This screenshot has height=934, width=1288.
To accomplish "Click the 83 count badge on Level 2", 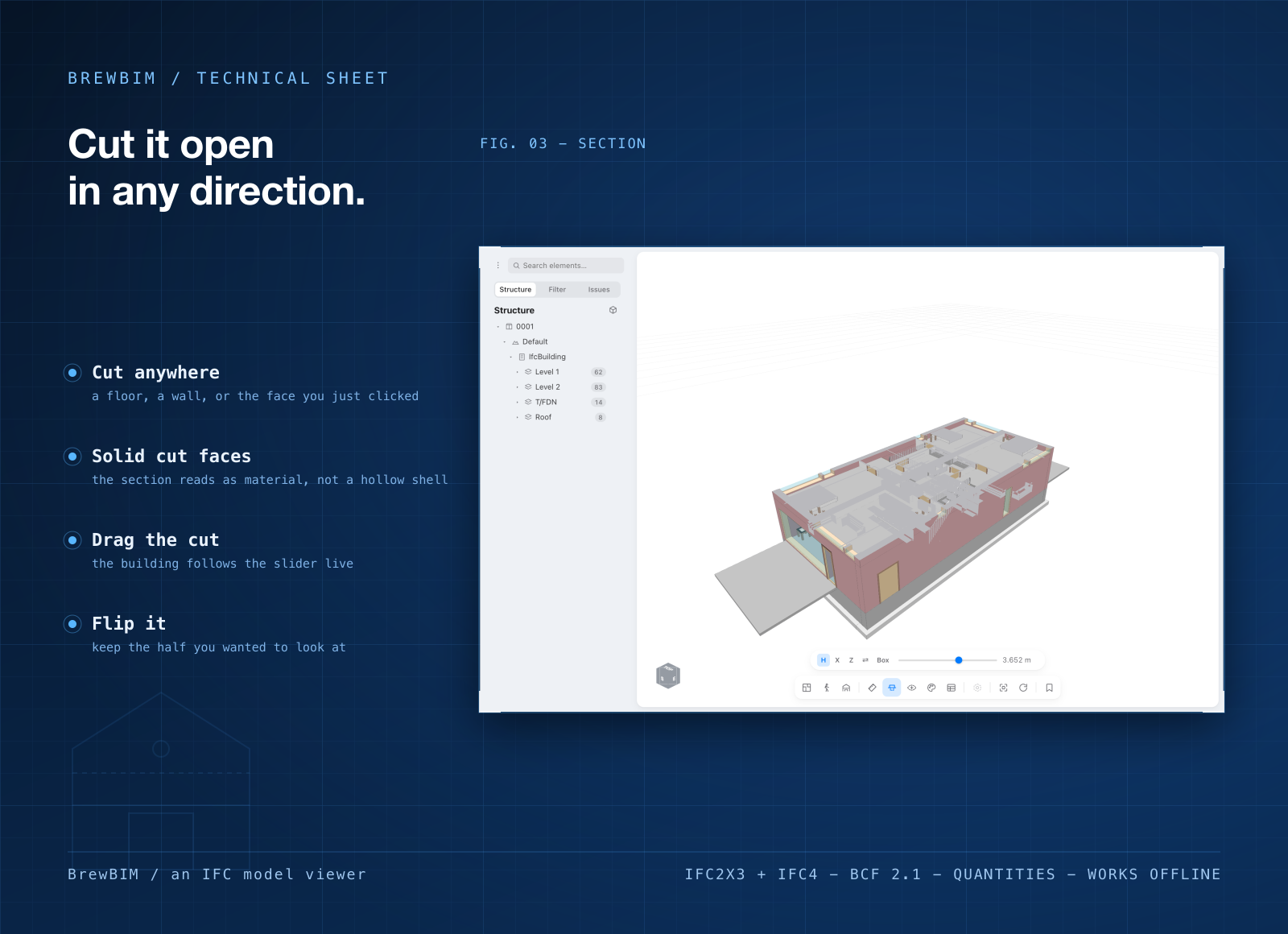I will pos(598,387).
